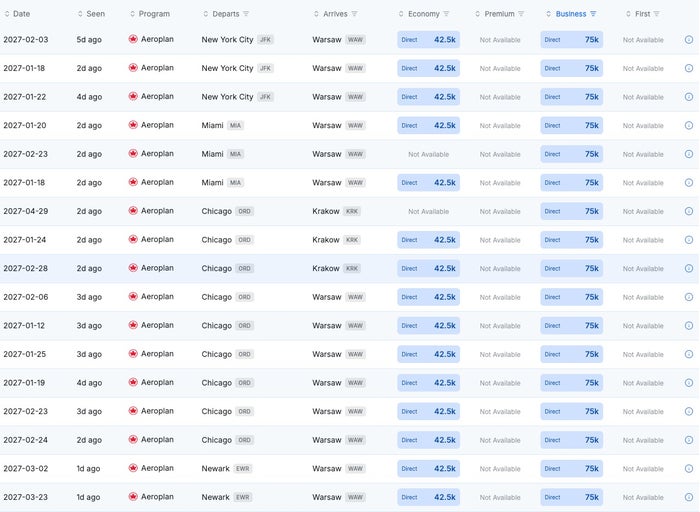Select Business 75k fare on 2027-01-19
The width and height of the screenshot is (700, 512).
click(571, 383)
